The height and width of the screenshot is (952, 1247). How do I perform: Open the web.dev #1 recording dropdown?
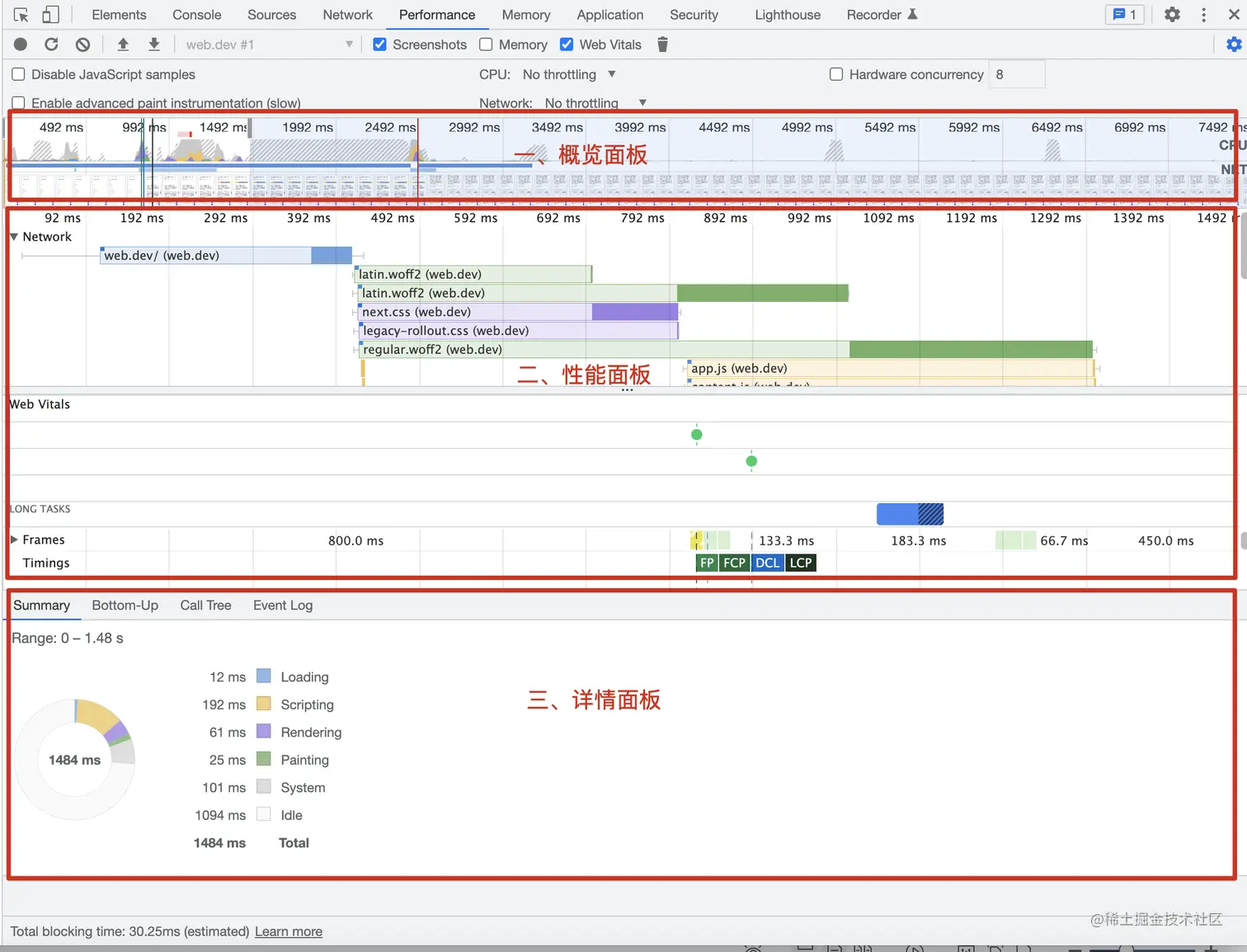(x=268, y=45)
